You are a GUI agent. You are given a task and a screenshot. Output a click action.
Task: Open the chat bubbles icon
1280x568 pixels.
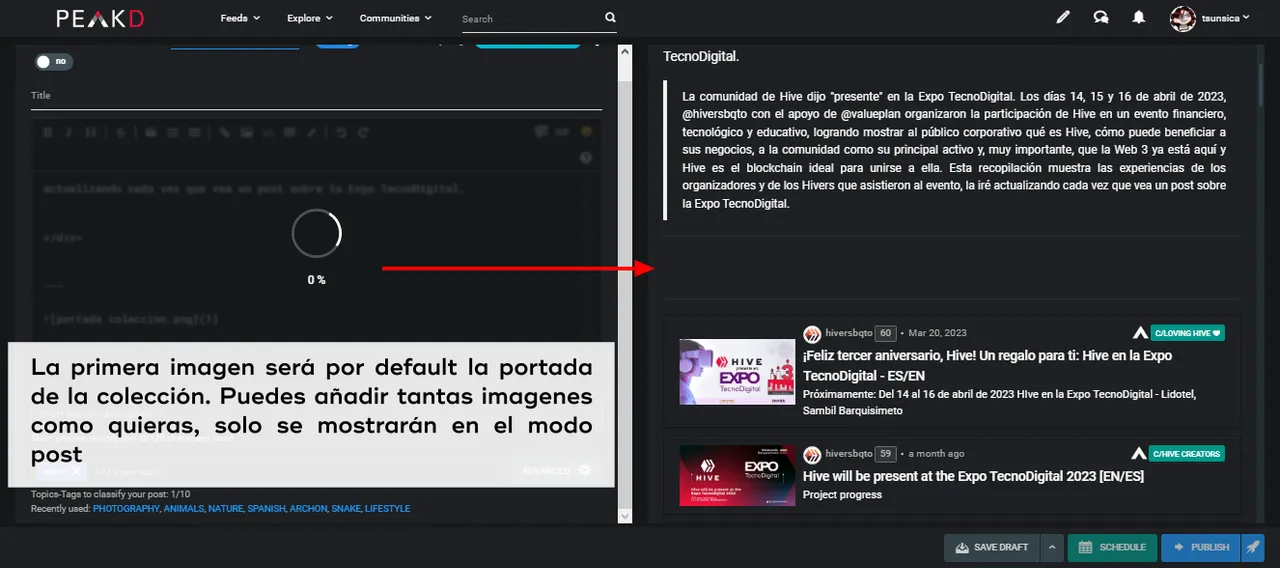[x=1101, y=17]
